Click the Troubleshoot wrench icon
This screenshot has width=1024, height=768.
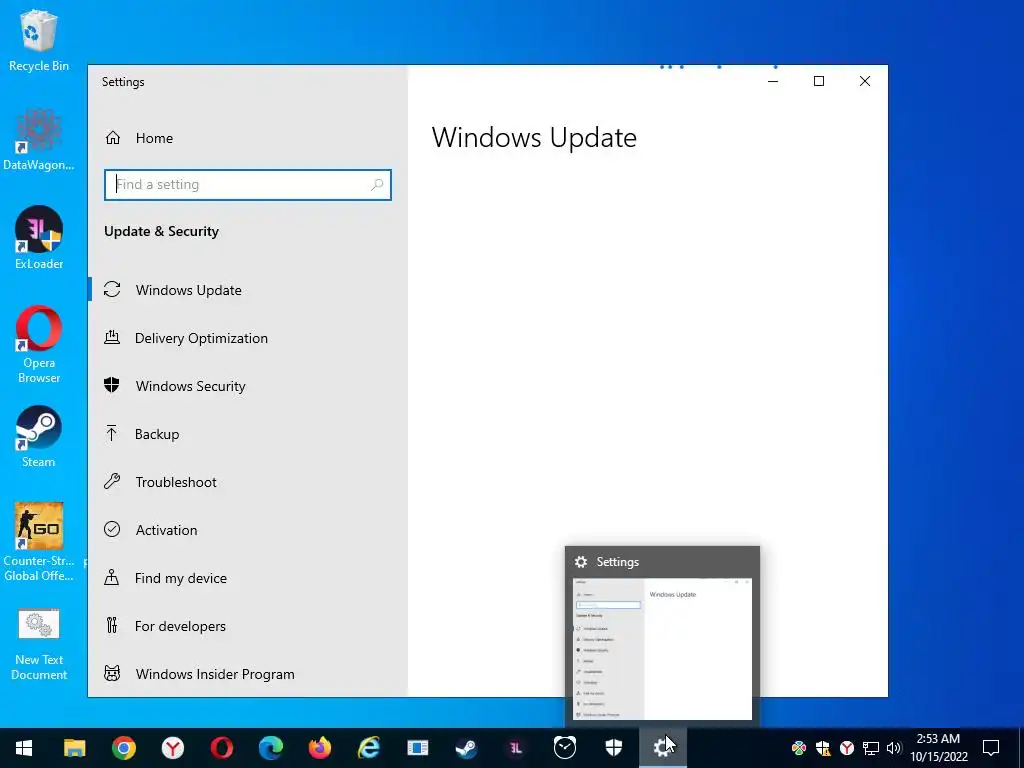(112, 481)
